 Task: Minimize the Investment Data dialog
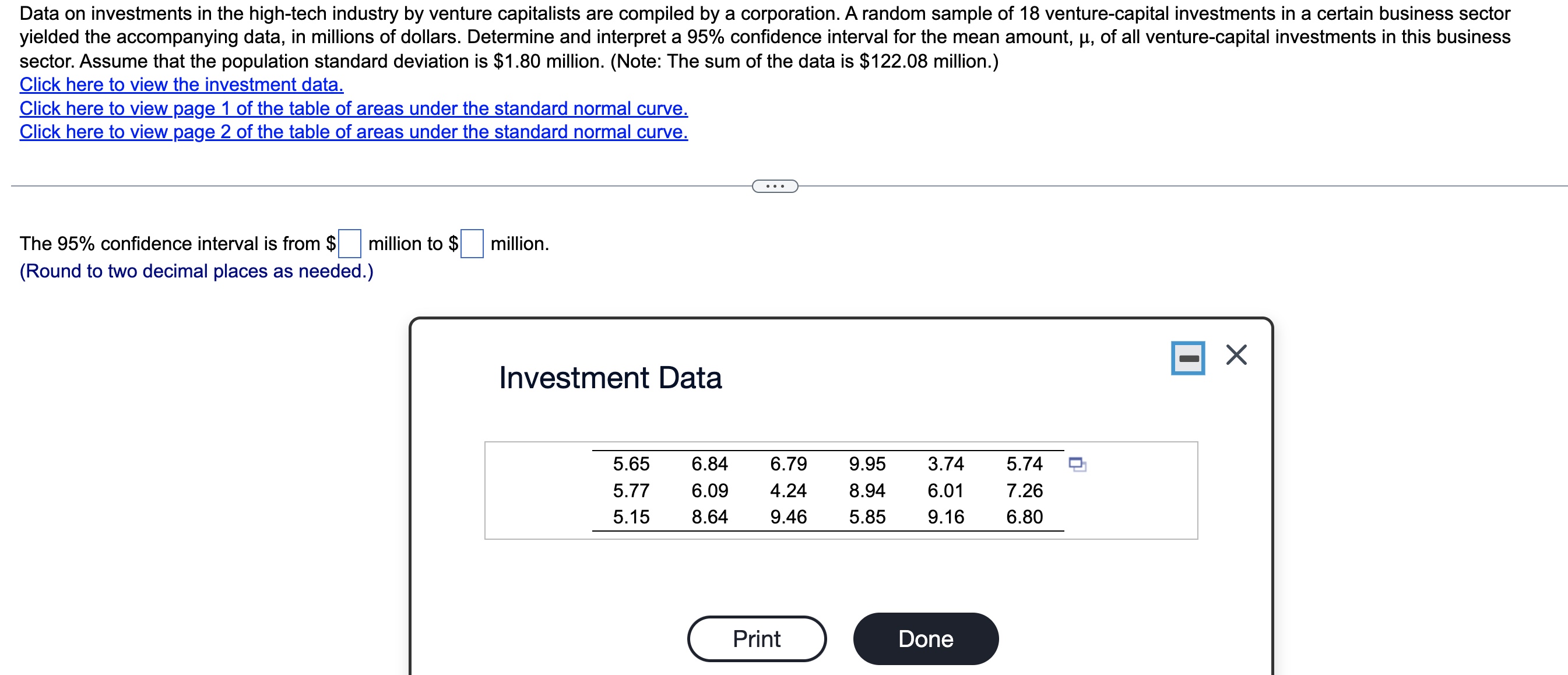[x=1187, y=358]
